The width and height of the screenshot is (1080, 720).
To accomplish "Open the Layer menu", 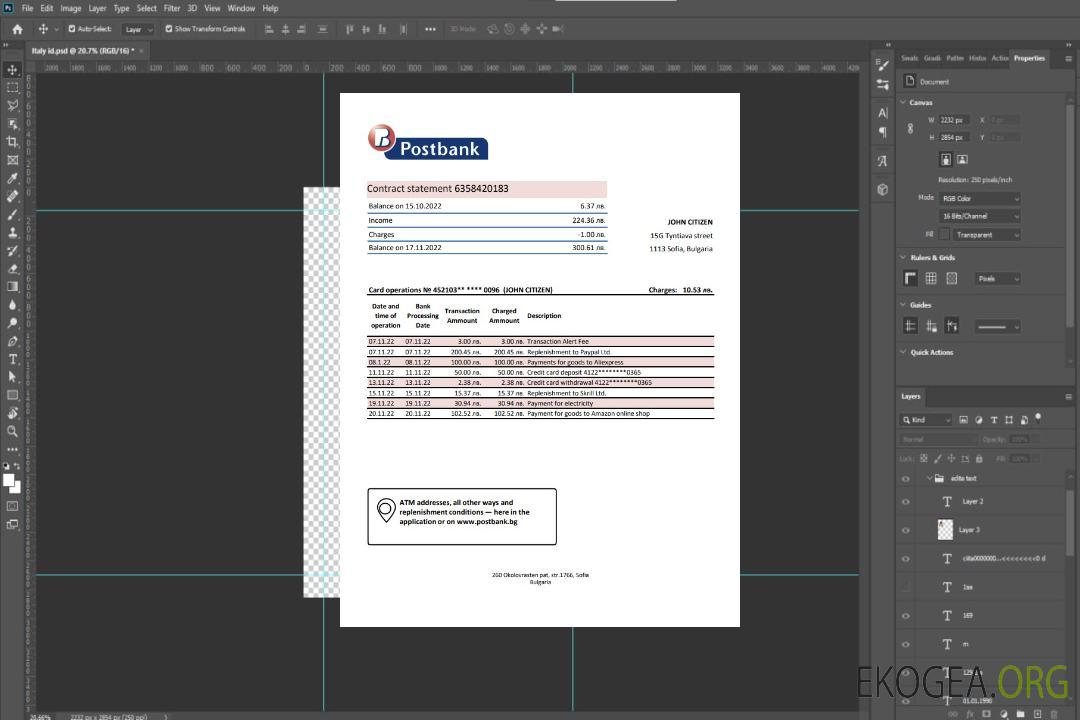I will [x=97, y=8].
